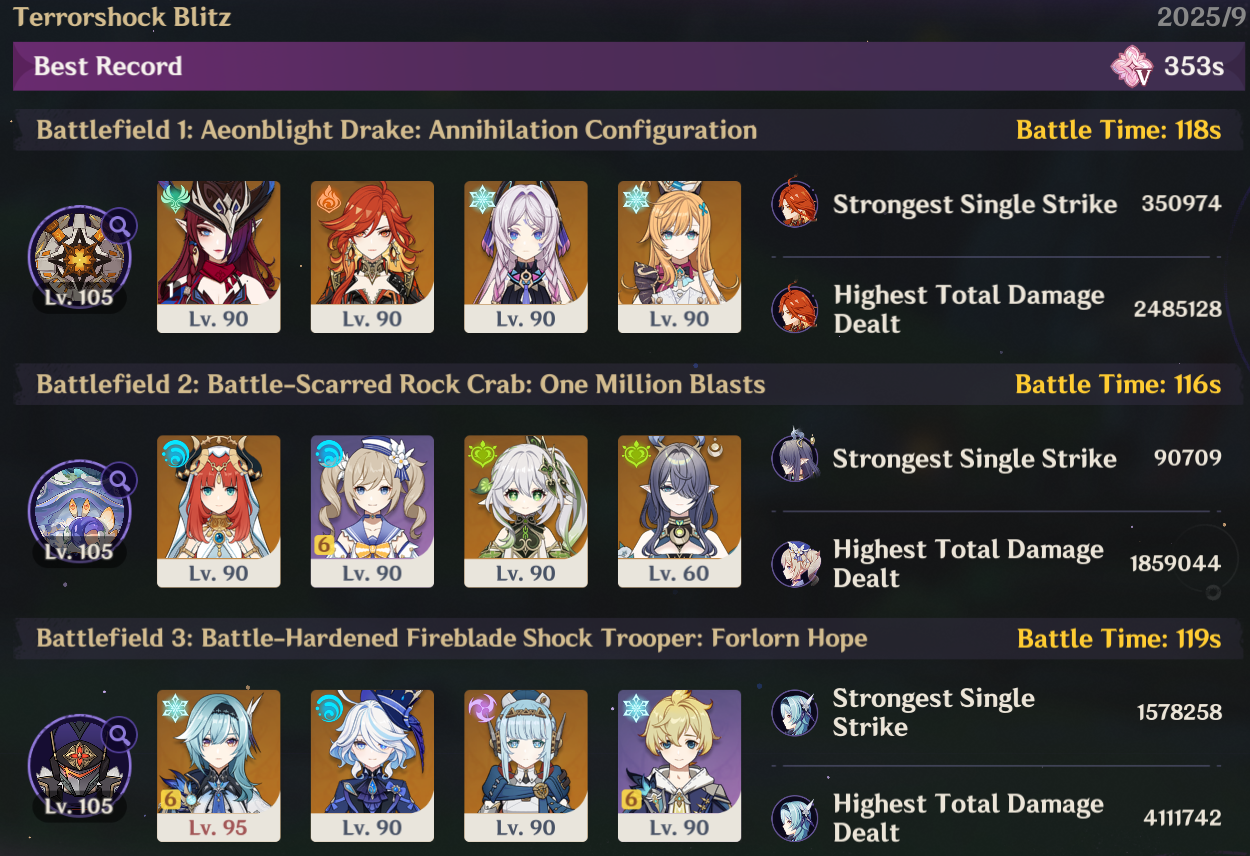Select the Best Record banner
Image resolution: width=1250 pixels, height=856 pixels.
tap(626, 67)
